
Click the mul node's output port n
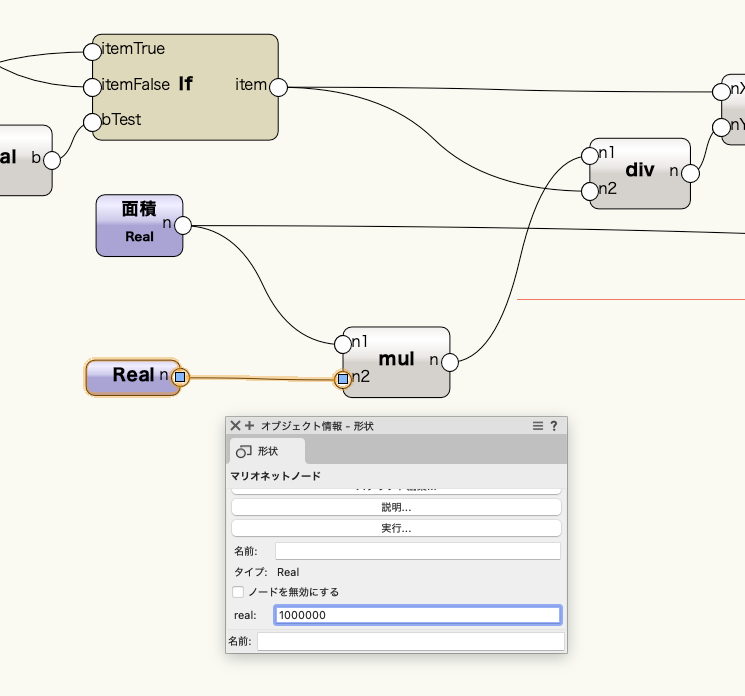(449, 361)
